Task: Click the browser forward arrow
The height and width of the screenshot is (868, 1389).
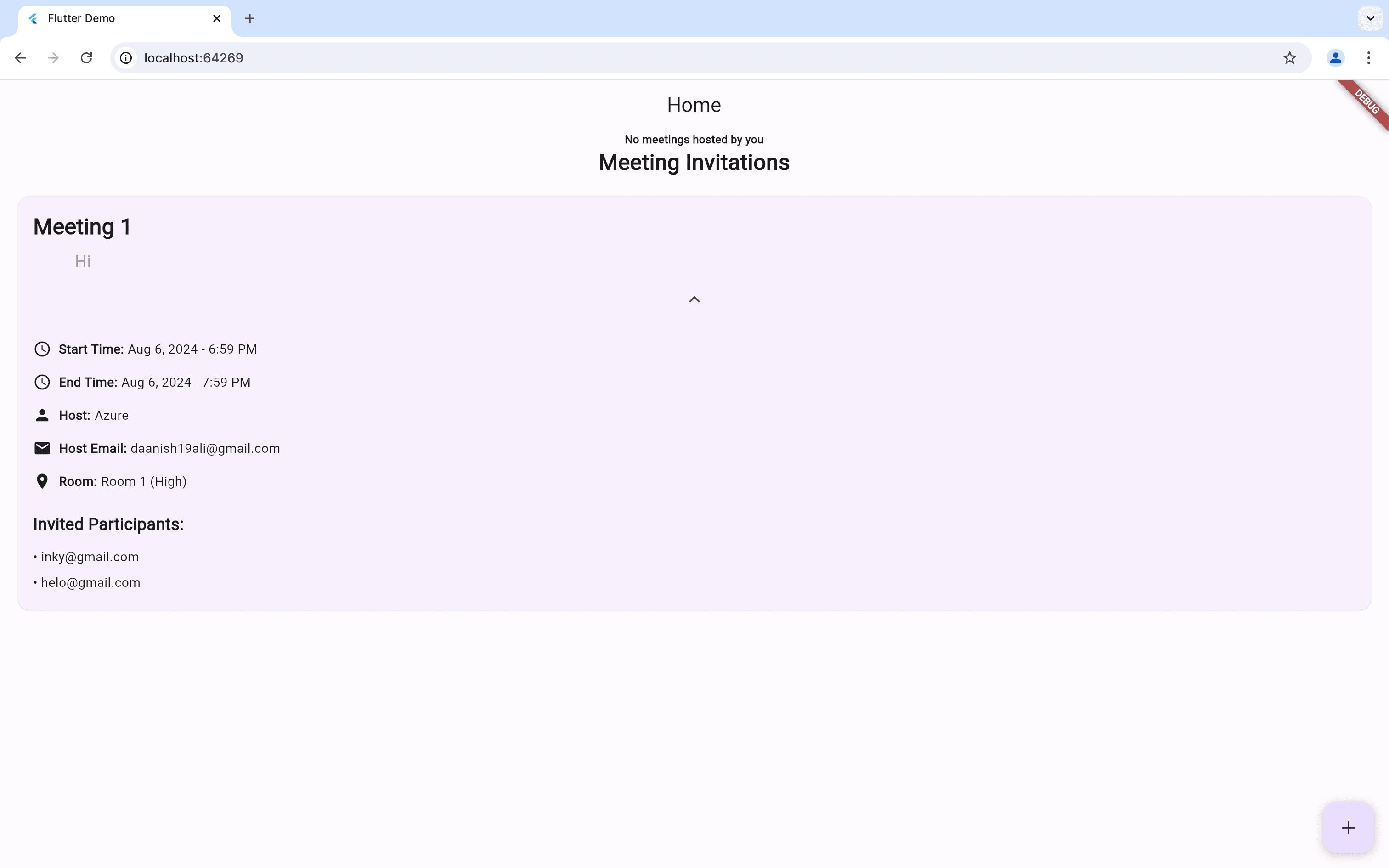Action: click(53, 58)
